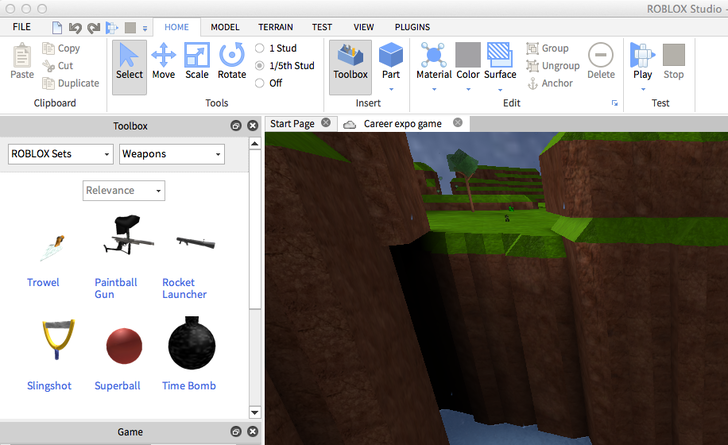Viewport: 728px width, 445px height.
Task: Close the Career expo game tab
Action: tap(458, 122)
